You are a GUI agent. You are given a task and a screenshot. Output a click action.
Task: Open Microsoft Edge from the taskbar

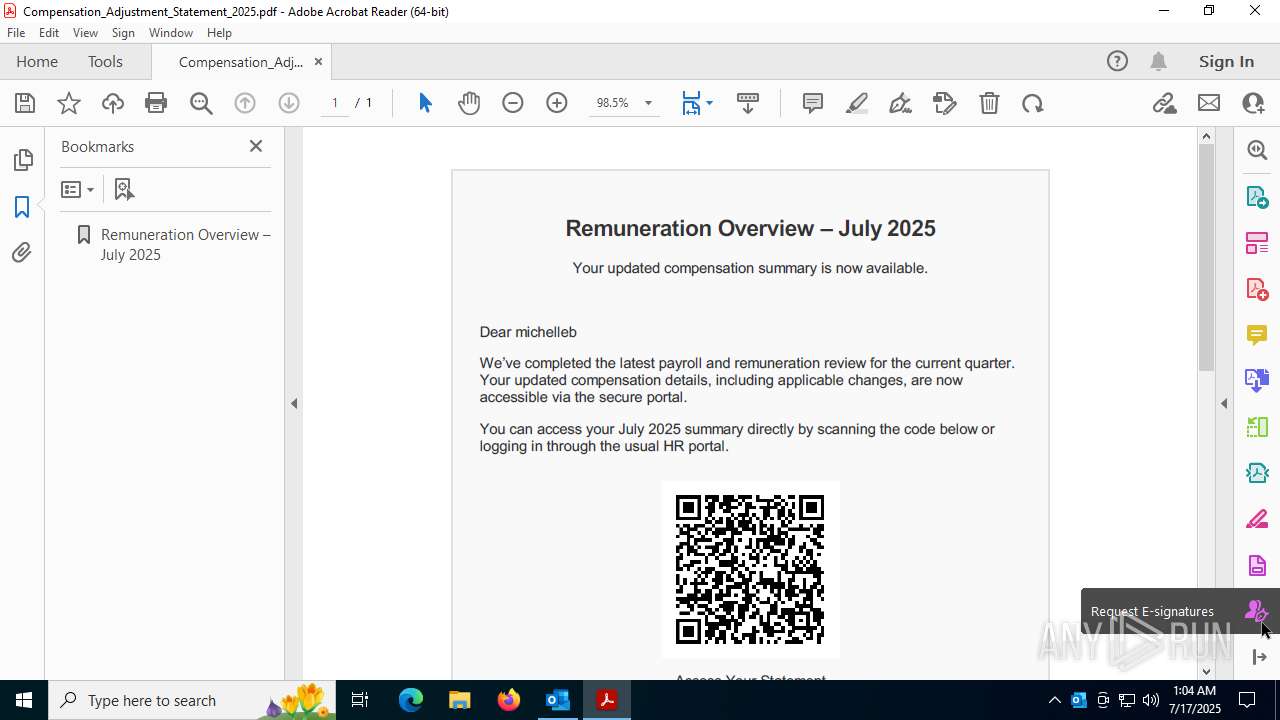411,700
